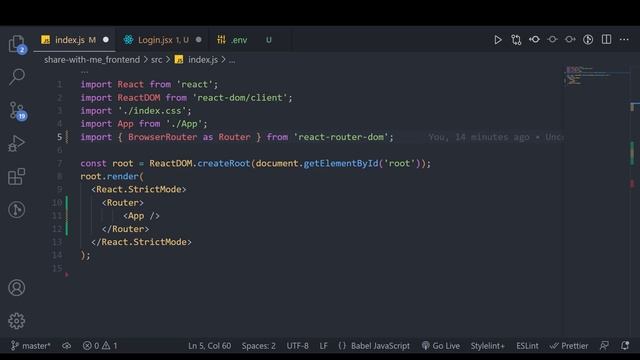The width and height of the screenshot is (640, 360).
Task: Open the compare changes icon in the editor toolbar
Action: pos(516,40)
